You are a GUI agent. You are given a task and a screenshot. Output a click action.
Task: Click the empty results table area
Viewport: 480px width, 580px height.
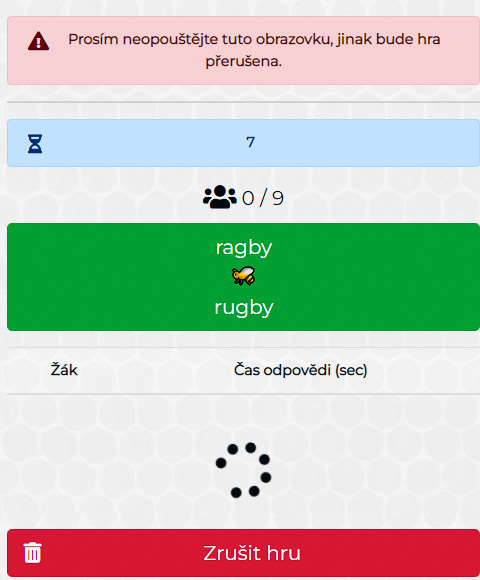[x=243, y=461]
